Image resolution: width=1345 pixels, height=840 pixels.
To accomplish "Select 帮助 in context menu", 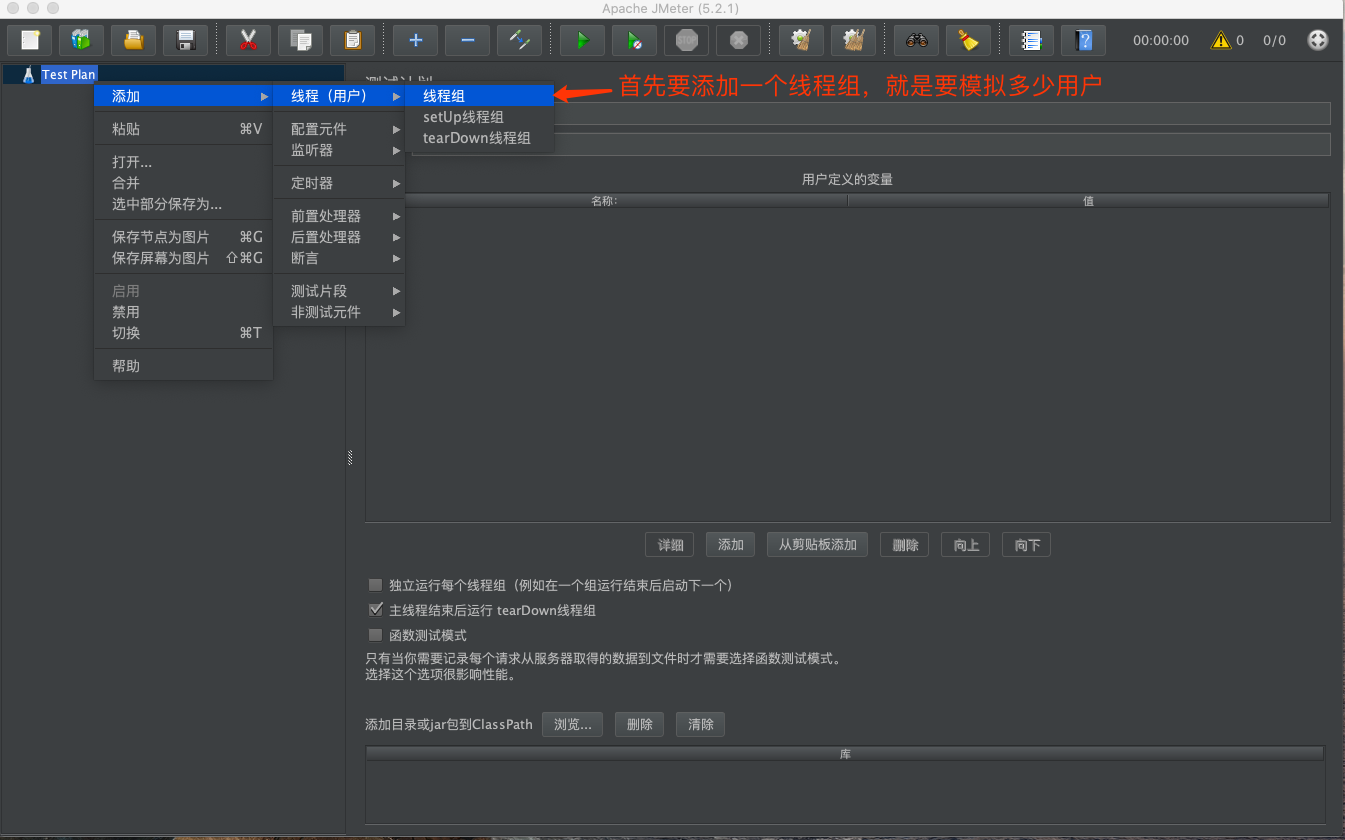I will [183, 366].
